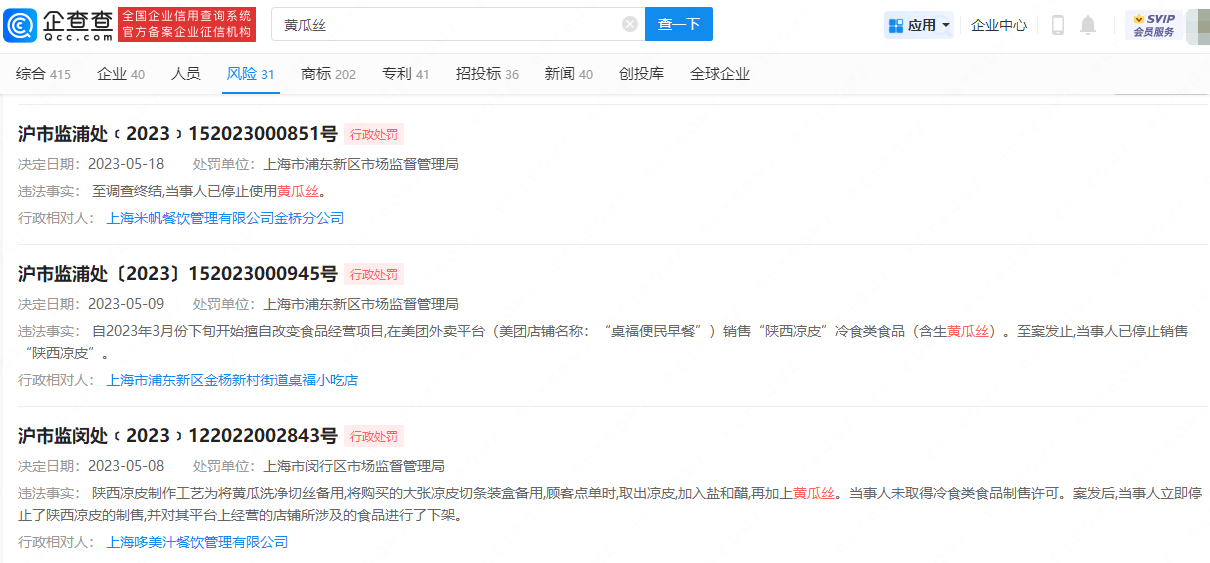Open the notifications bell

pos(1088,25)
